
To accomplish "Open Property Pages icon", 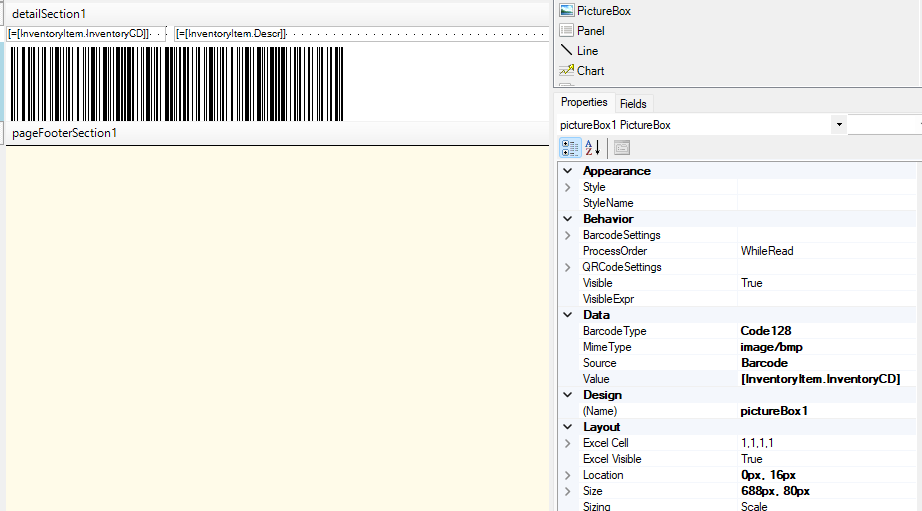I will pos(622,148).
